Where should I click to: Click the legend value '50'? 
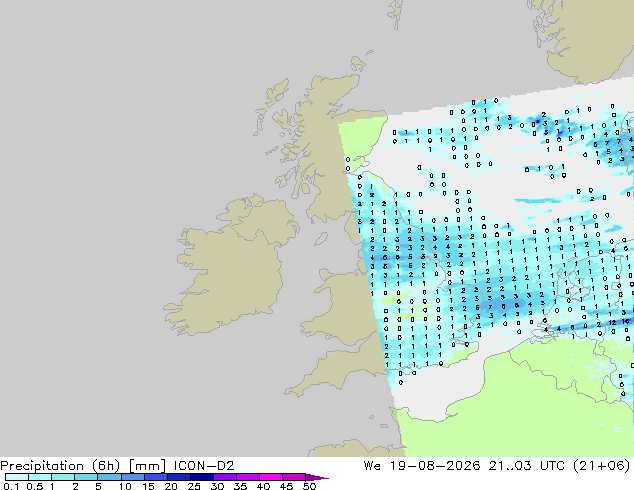pyautogui.click(x=309, y=486)
